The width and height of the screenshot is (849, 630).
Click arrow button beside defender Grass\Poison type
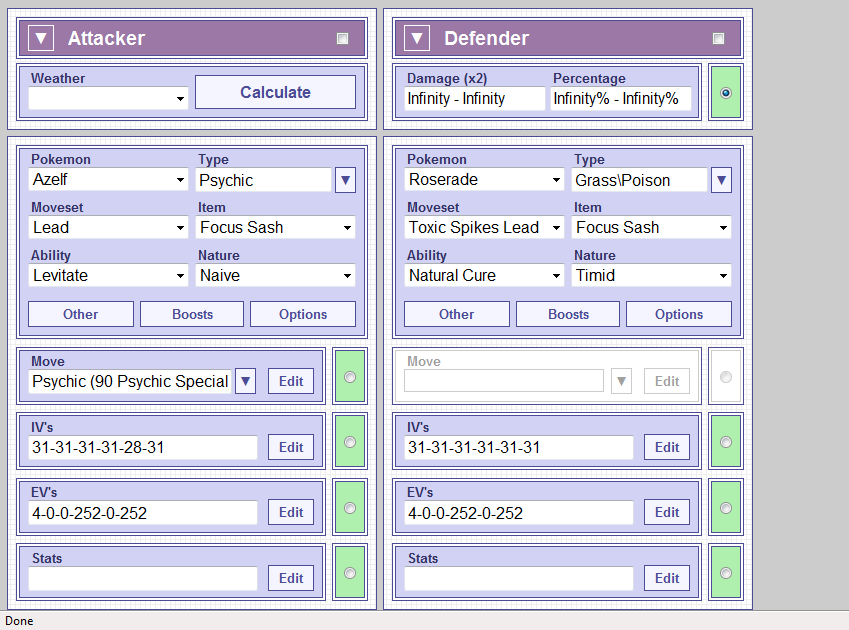click(x=721, y=180)
